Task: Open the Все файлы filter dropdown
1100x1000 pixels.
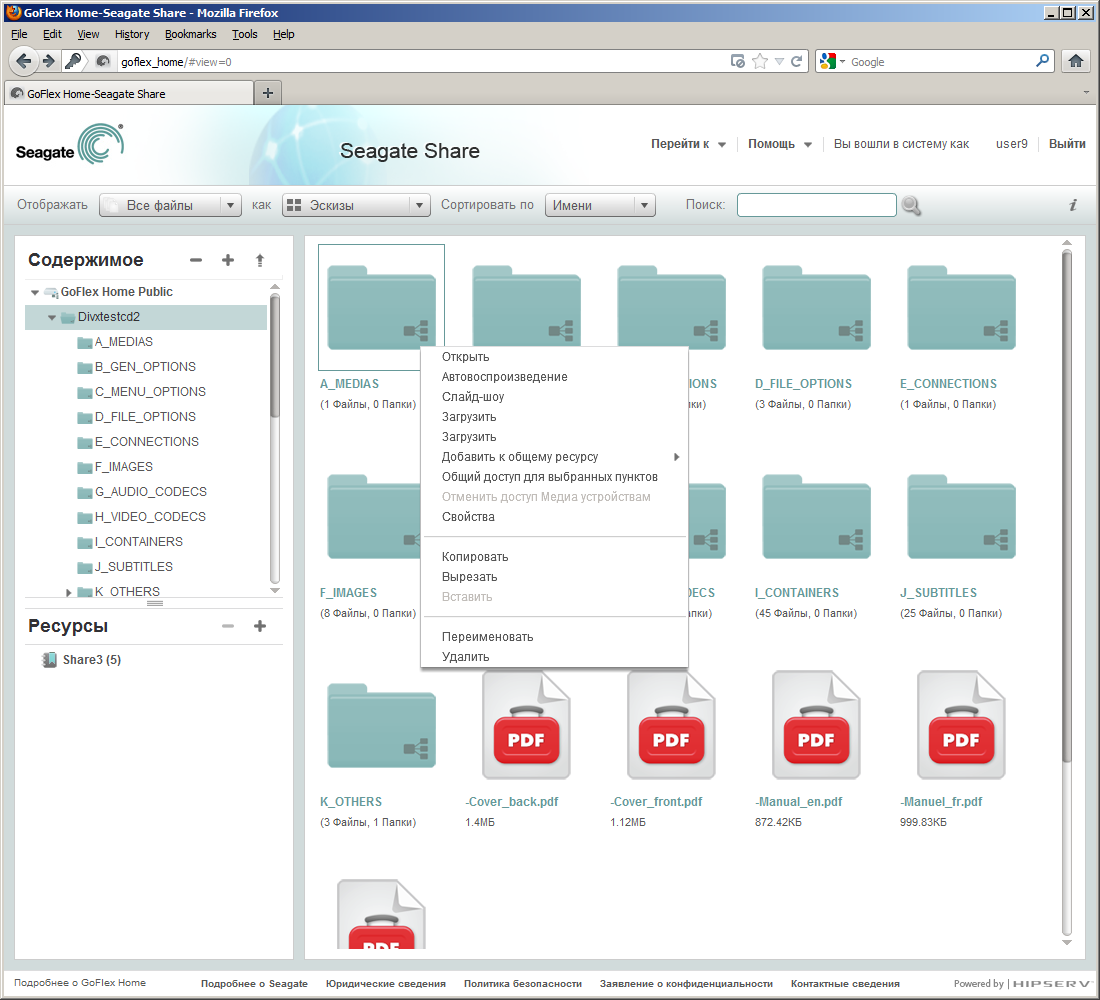Action: pyautogui.click(x=170, y=205)
